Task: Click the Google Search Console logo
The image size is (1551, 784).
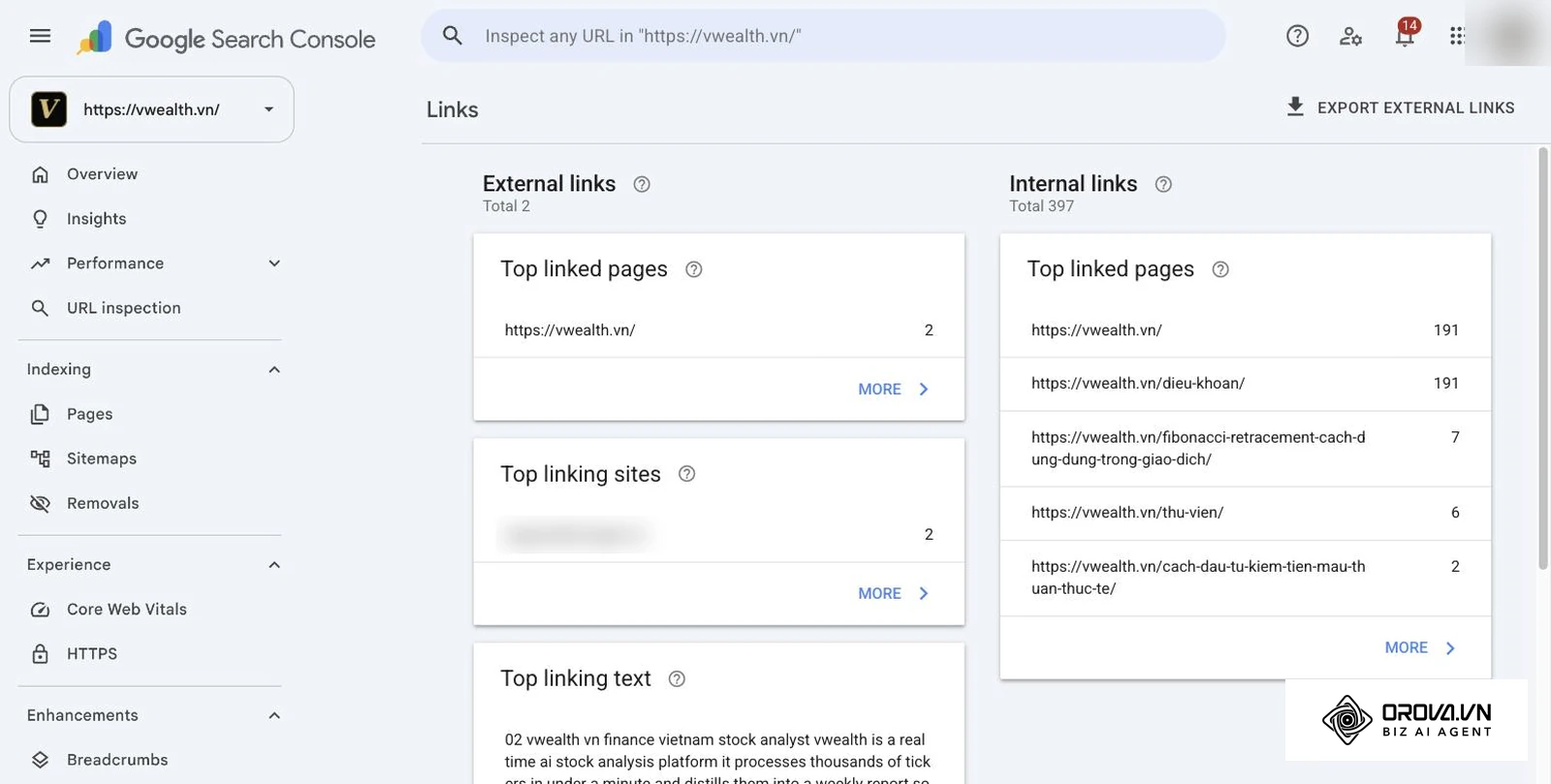Action: tap(226, 39)
